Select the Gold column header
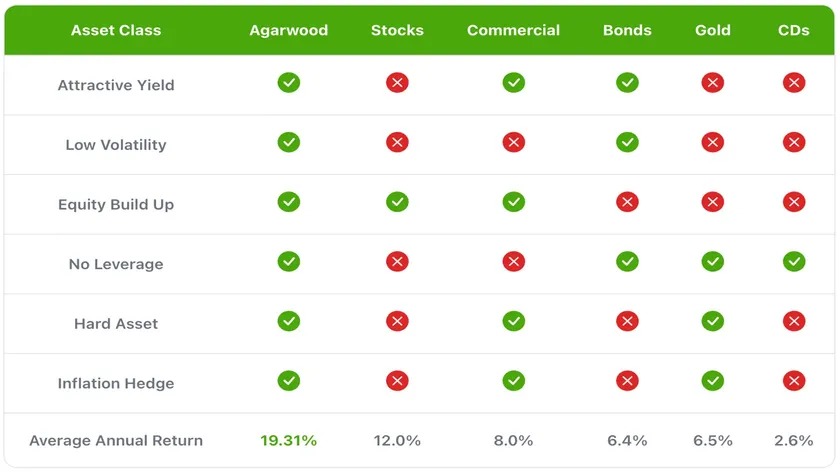The height and width of the screenshot is (473, 840). [713, 30]
